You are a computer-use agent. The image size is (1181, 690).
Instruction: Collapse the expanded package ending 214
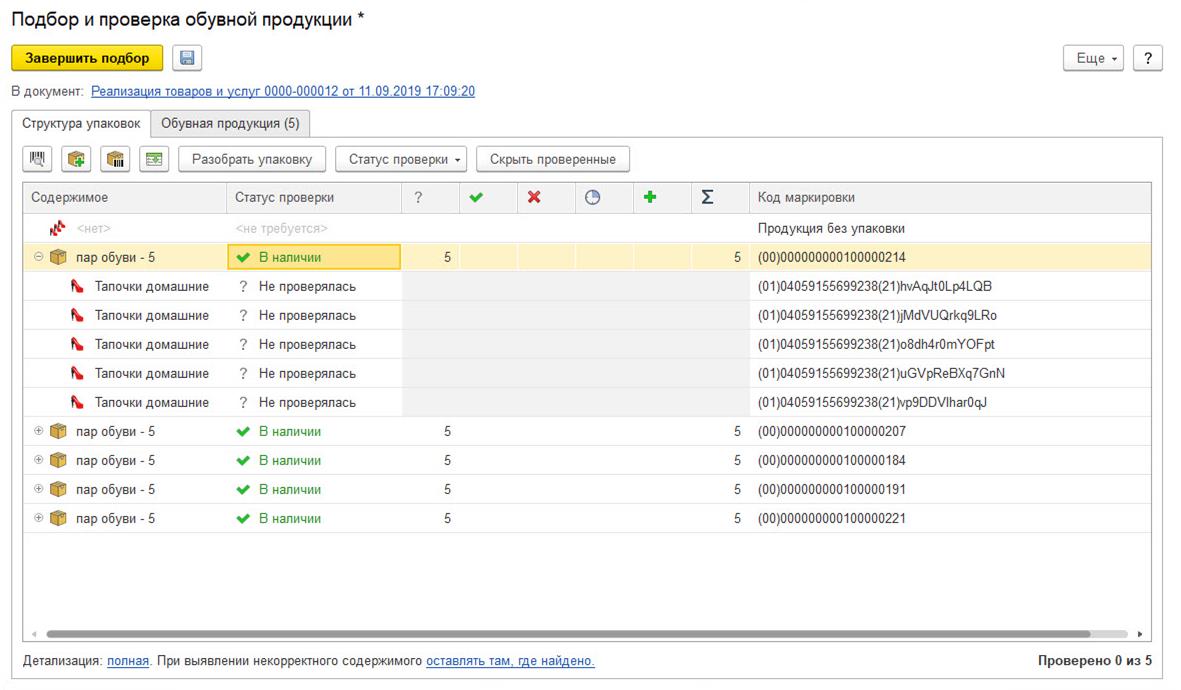(x=39, y=257)
